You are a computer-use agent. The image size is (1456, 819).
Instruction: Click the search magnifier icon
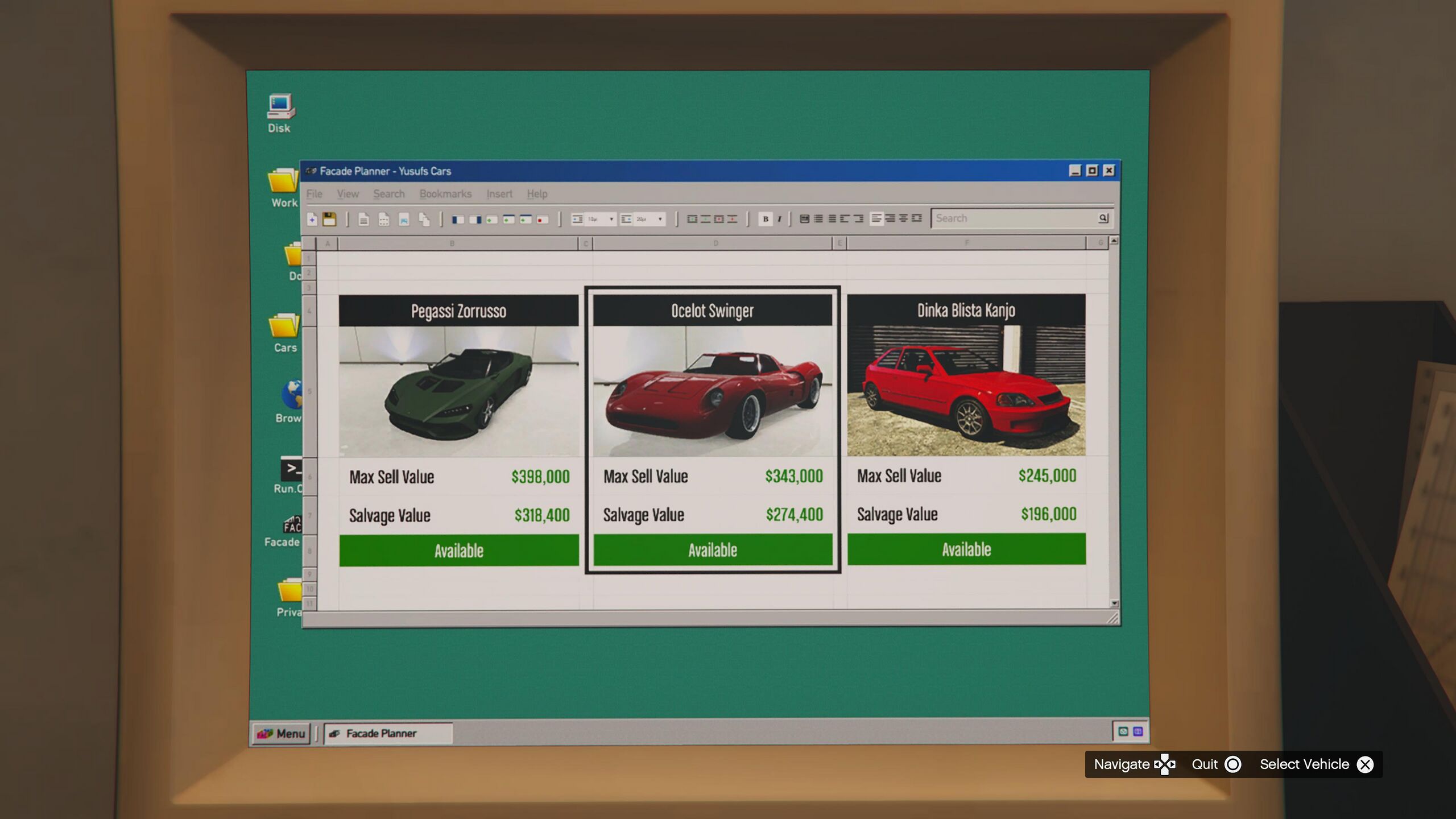click(1103, 218)
